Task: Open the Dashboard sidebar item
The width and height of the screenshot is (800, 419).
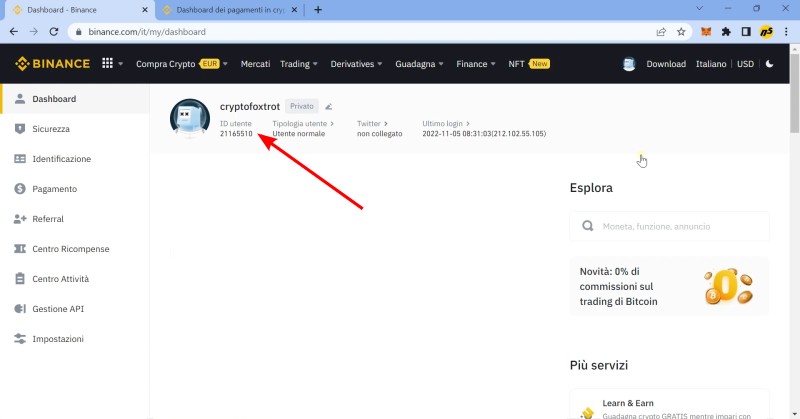Action: tap(75, 99)
